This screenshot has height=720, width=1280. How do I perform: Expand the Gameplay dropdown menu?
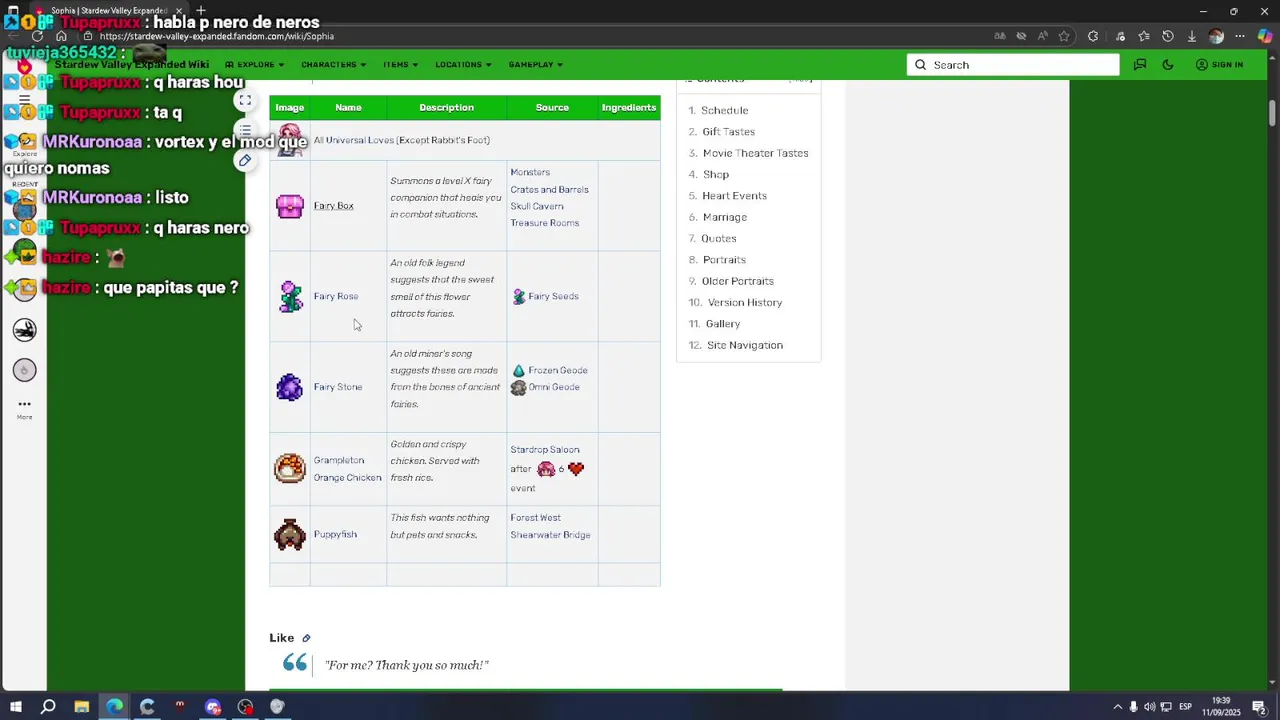(x=535, y=65)
